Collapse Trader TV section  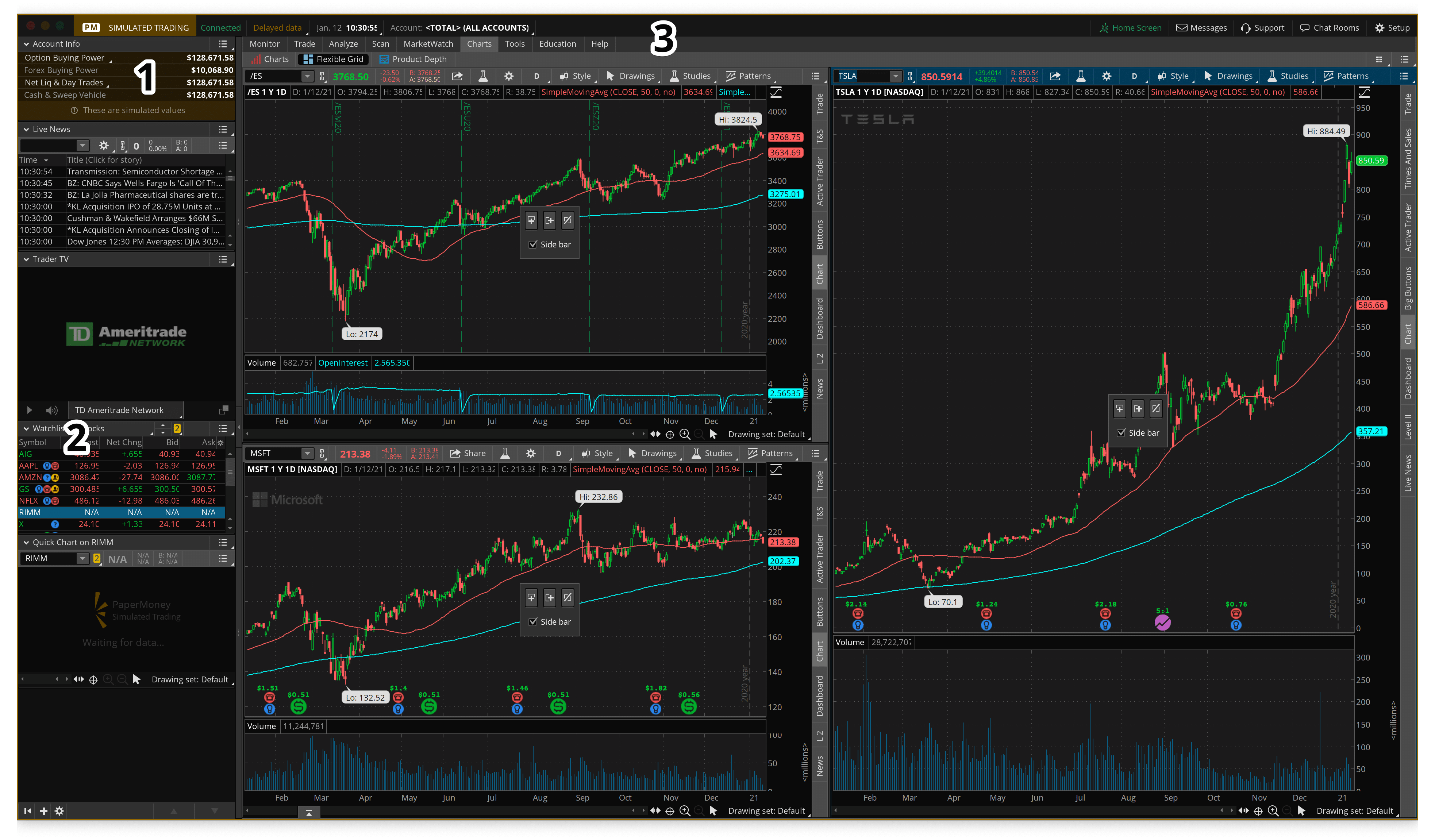[26, 259]
